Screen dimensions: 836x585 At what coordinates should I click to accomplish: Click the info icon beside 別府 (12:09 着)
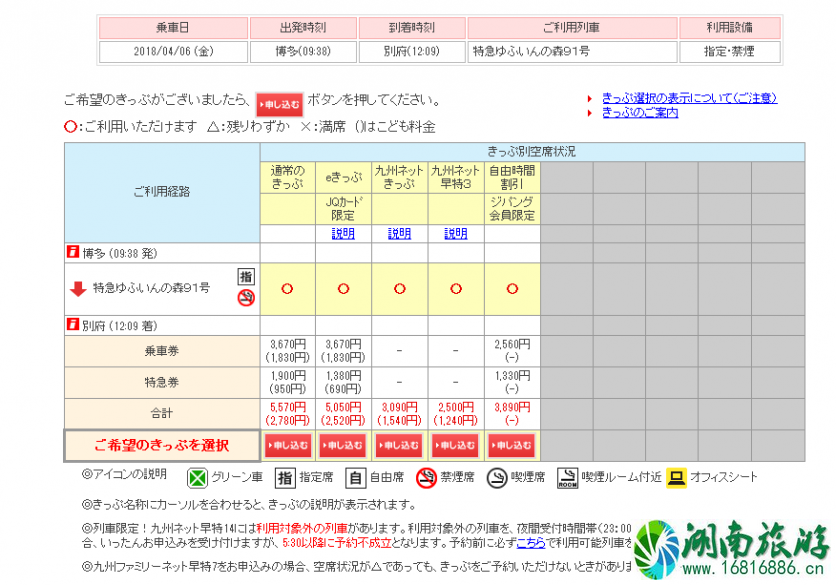pos(73,324)
